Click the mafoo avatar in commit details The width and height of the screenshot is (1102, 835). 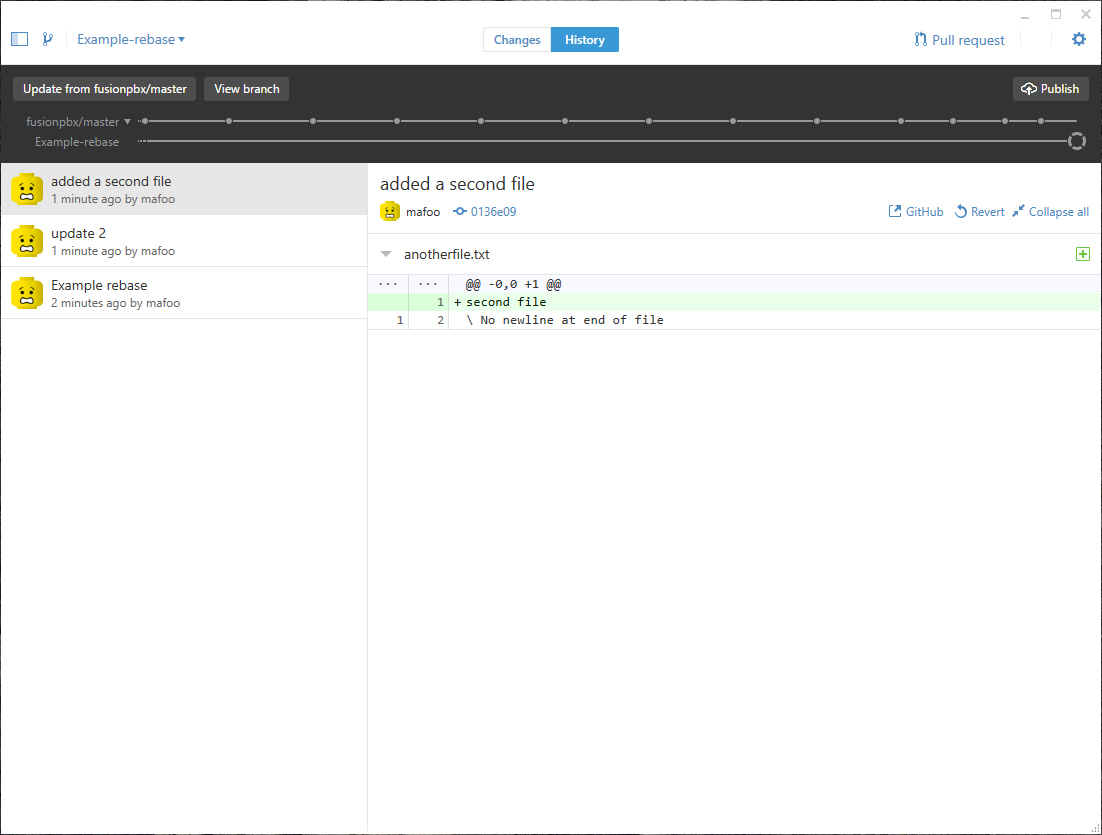click(x=390, y=212)
